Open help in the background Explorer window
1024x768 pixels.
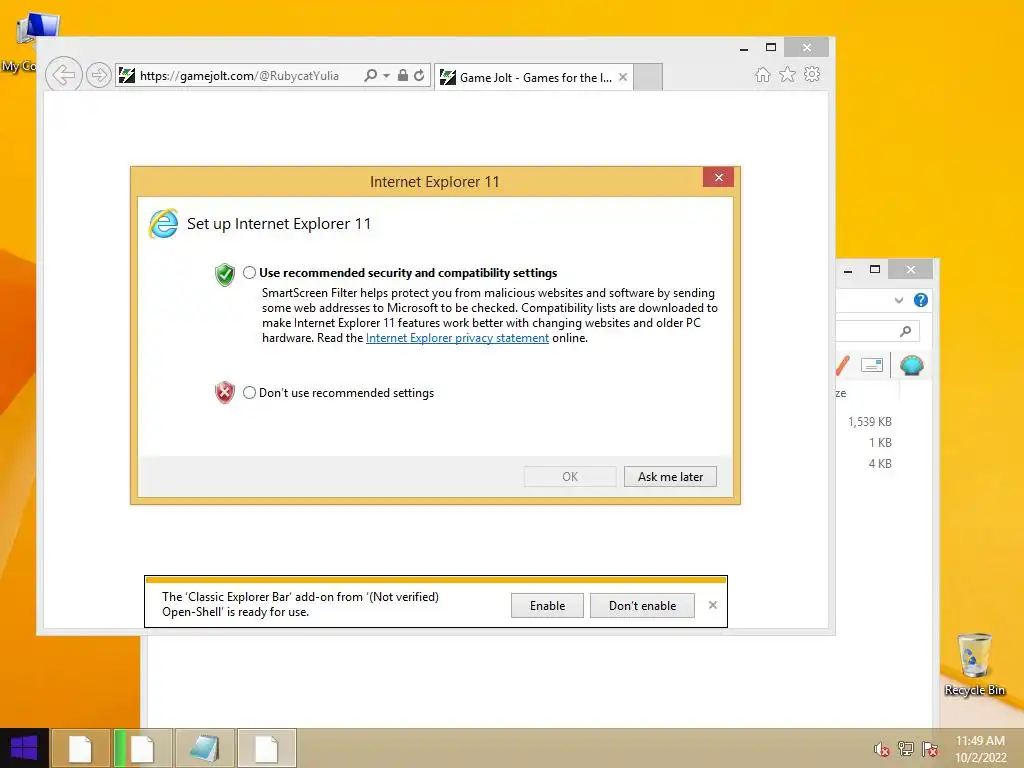tap(921, 300)
